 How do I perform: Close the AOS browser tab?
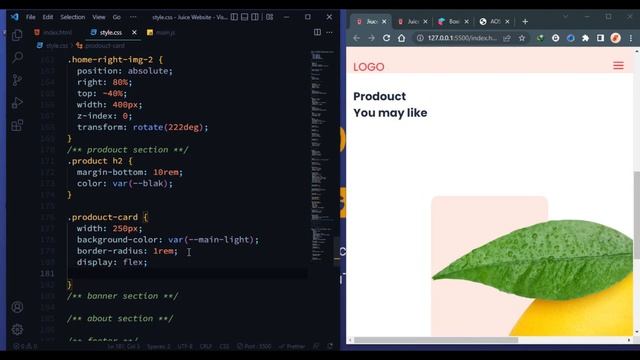[507, 22]
